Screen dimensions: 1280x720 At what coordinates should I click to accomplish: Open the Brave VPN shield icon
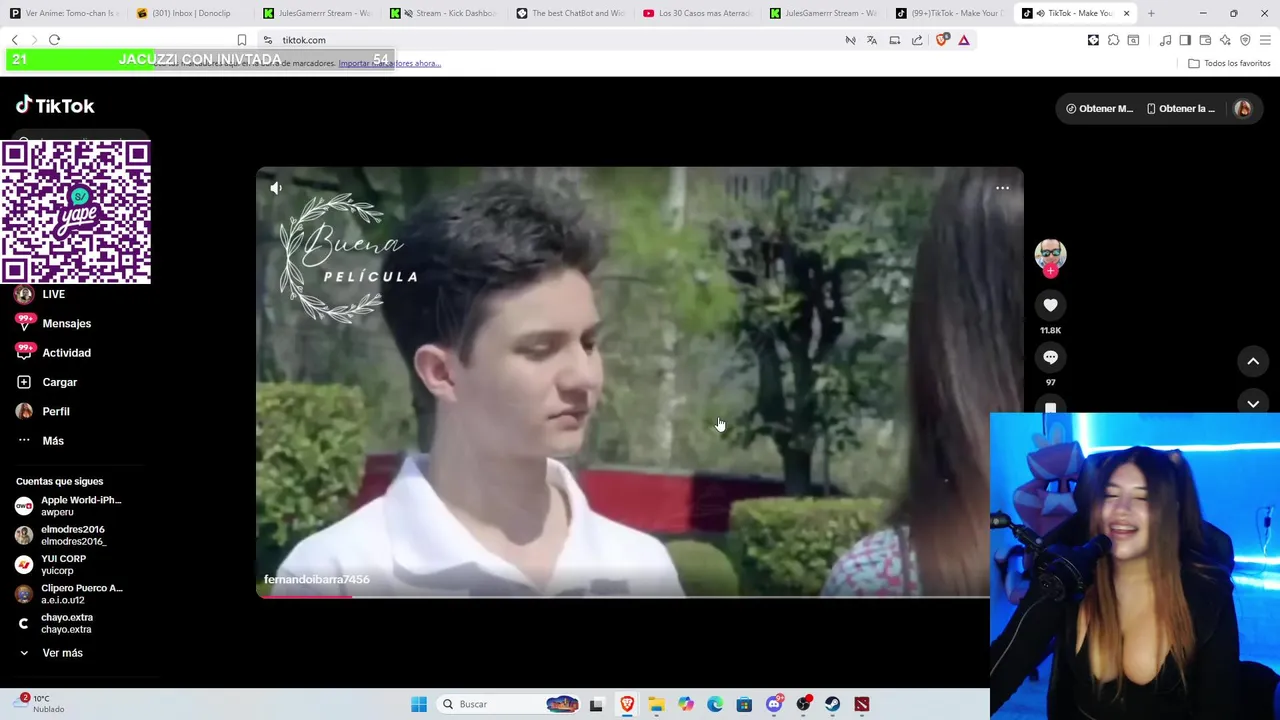pos(1245,40)
